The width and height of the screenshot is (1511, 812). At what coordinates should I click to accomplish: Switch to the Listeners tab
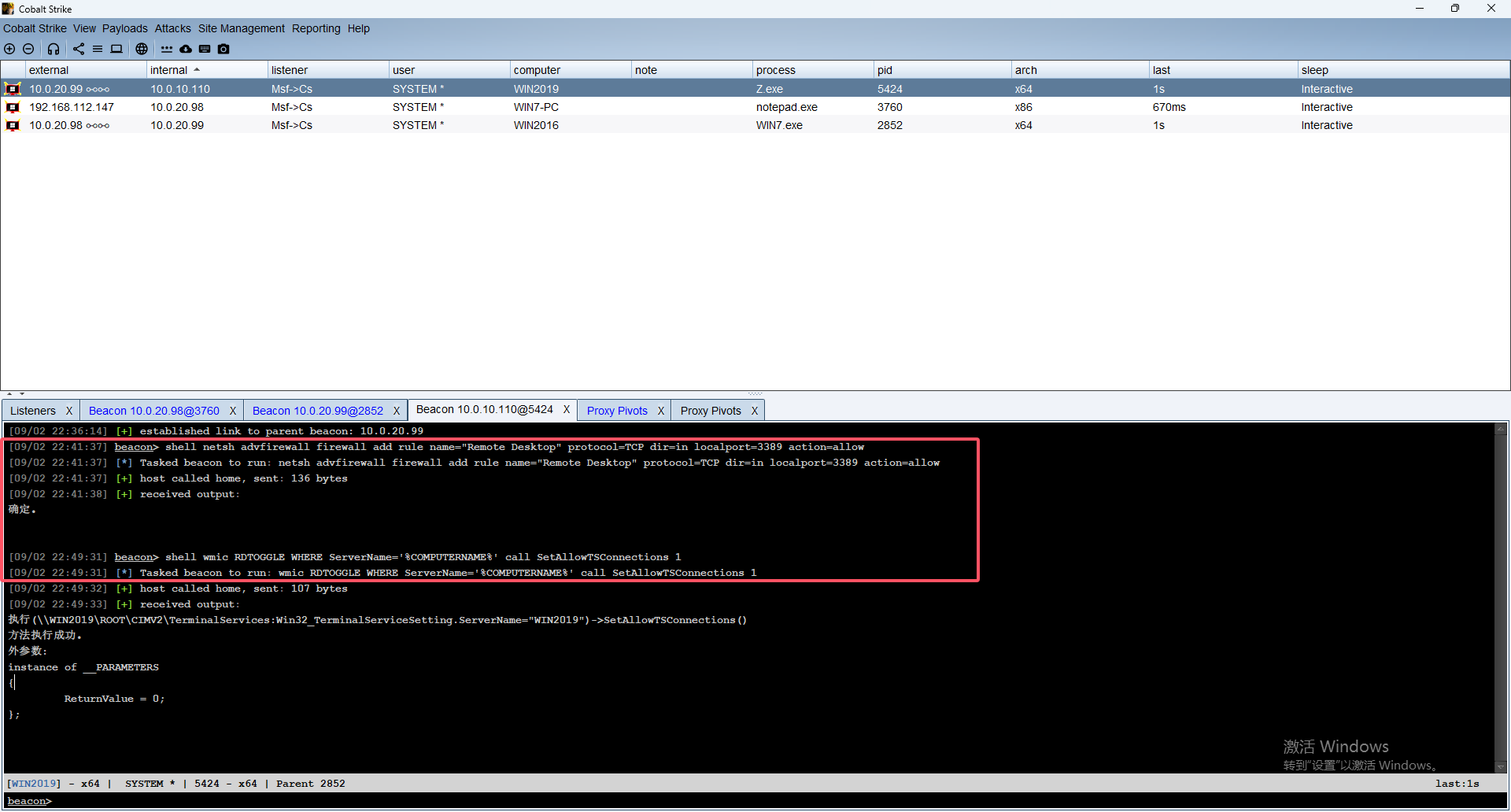(33, 411)
